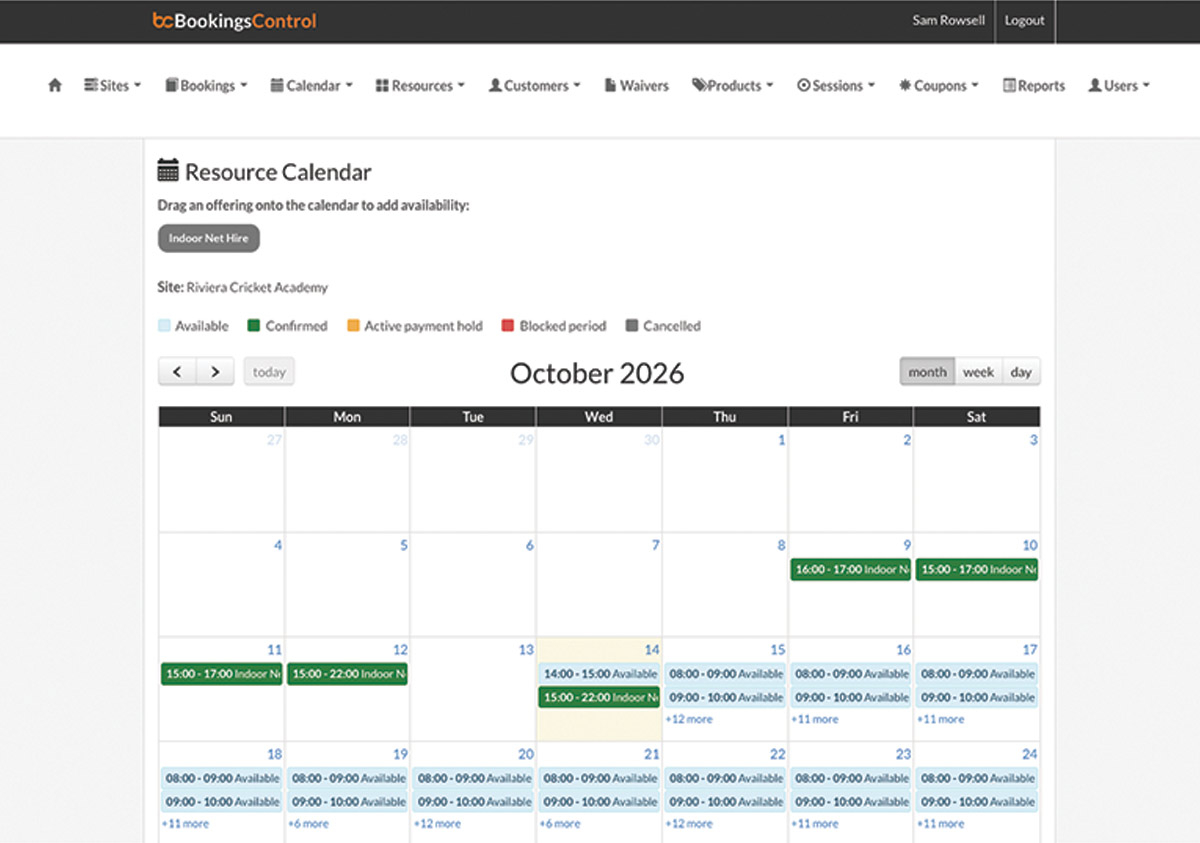1200x843 pixels.
Task: Click the Confirmed legend color swatch
Action: tap(254, 326)
